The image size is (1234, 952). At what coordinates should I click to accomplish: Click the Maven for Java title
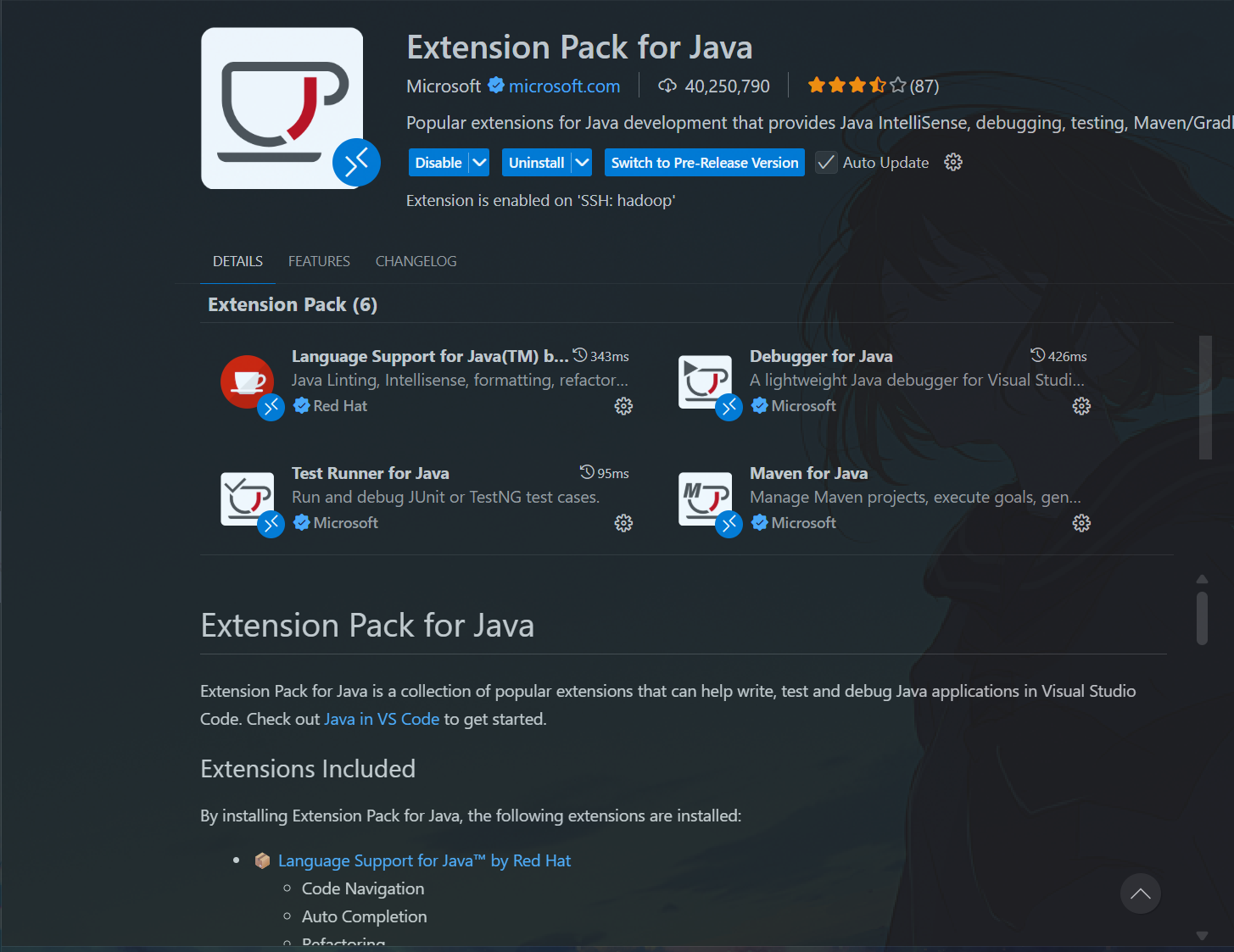coord(809,473)
